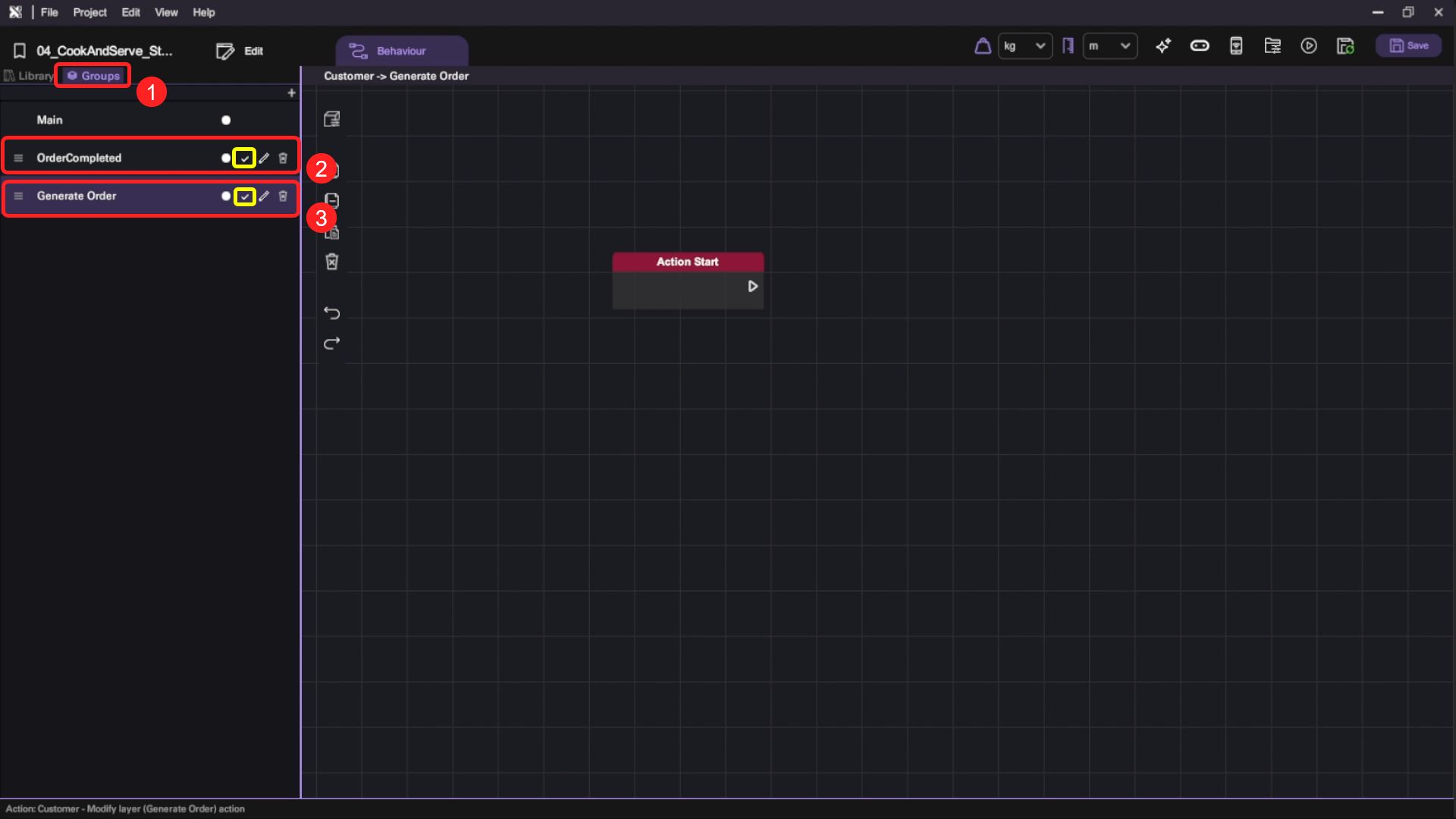Click the play preview icon in top toolbar
The height and width of the screenshot is (819, 1456).
tap(1308, 46)
